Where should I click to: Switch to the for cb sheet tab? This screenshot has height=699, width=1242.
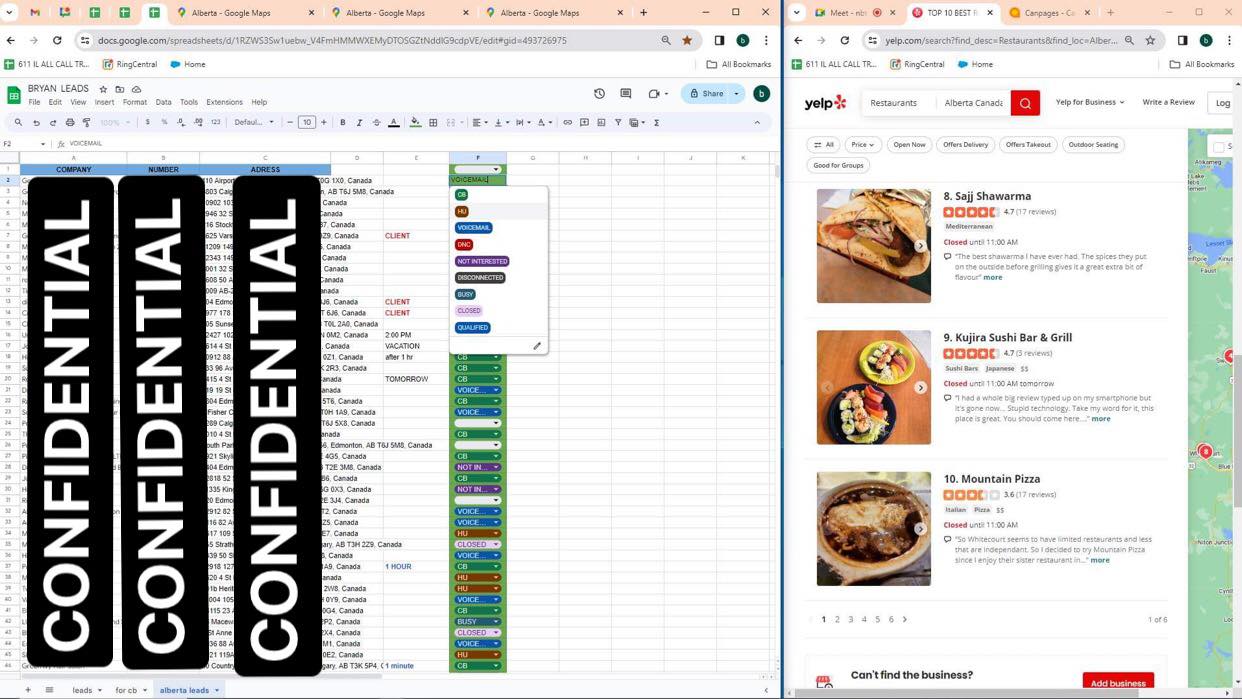click(x=126, y=690)
